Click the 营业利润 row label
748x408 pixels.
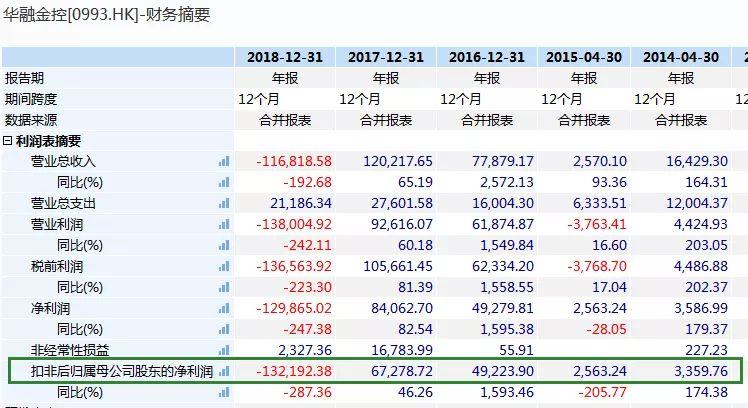point(57,224)
